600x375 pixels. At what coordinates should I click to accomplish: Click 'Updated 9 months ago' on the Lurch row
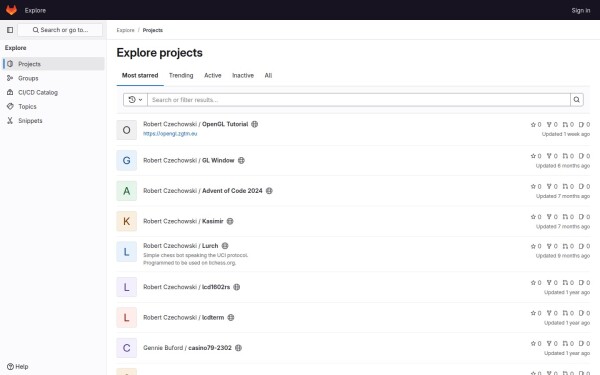563,256
